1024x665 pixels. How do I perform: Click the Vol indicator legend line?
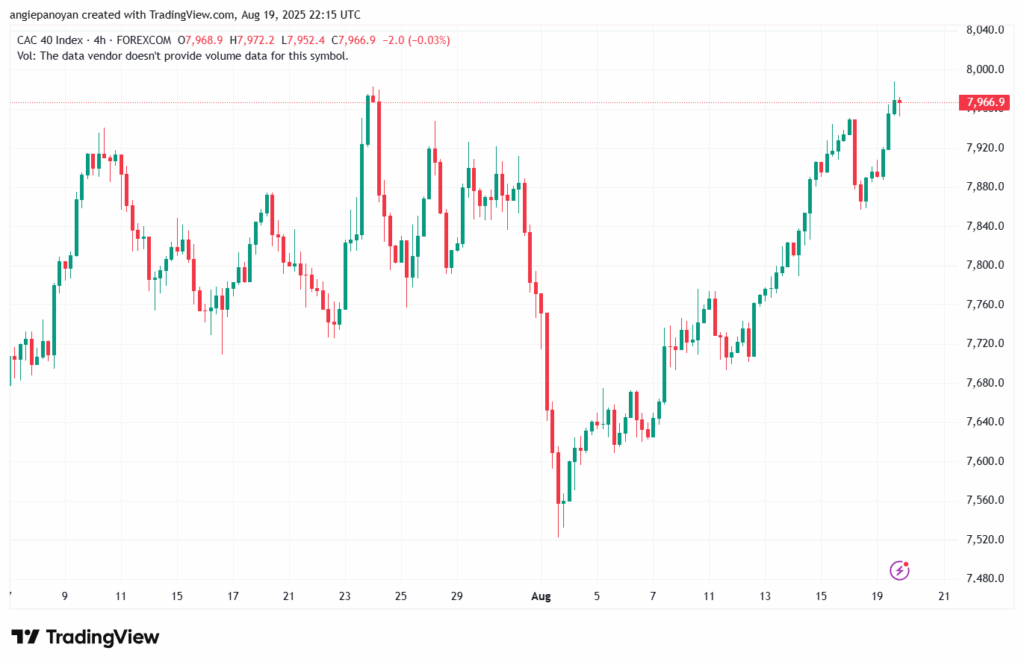pos(183,56)
